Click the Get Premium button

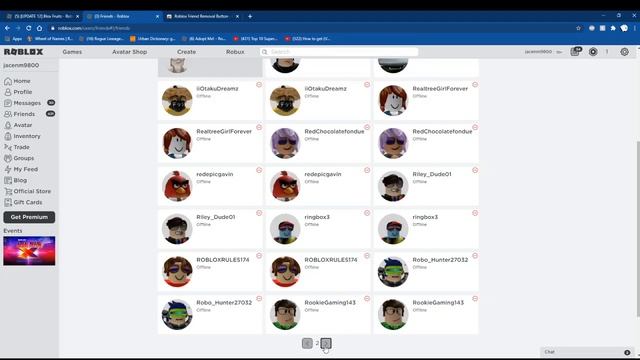click(x=29, y=217)
